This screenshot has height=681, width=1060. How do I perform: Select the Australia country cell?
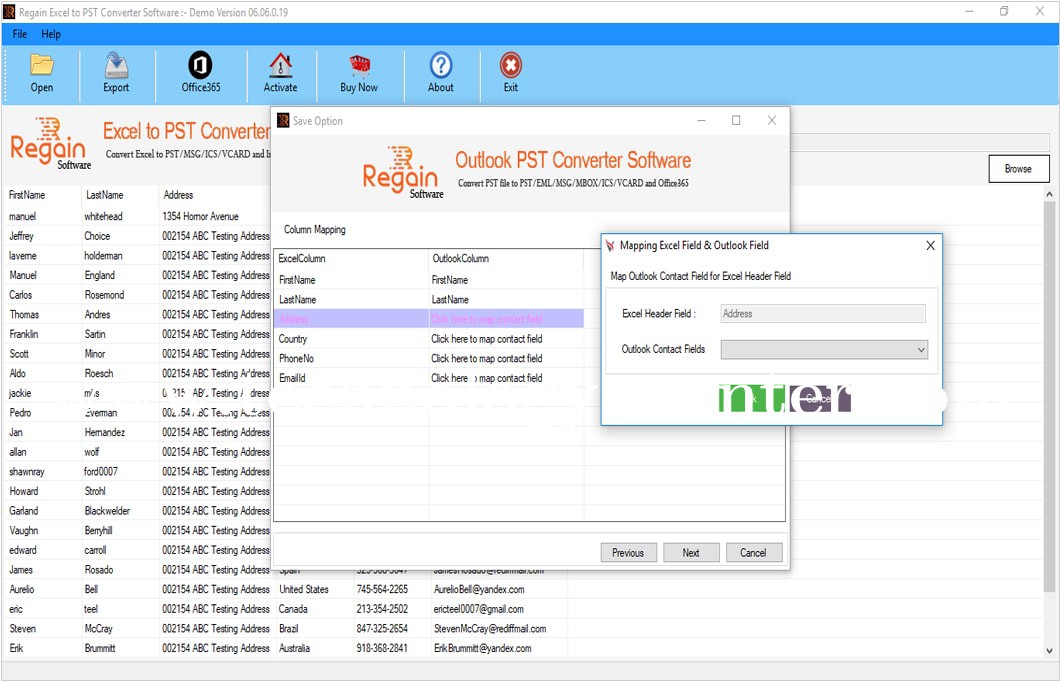click(x=295, y=648)
